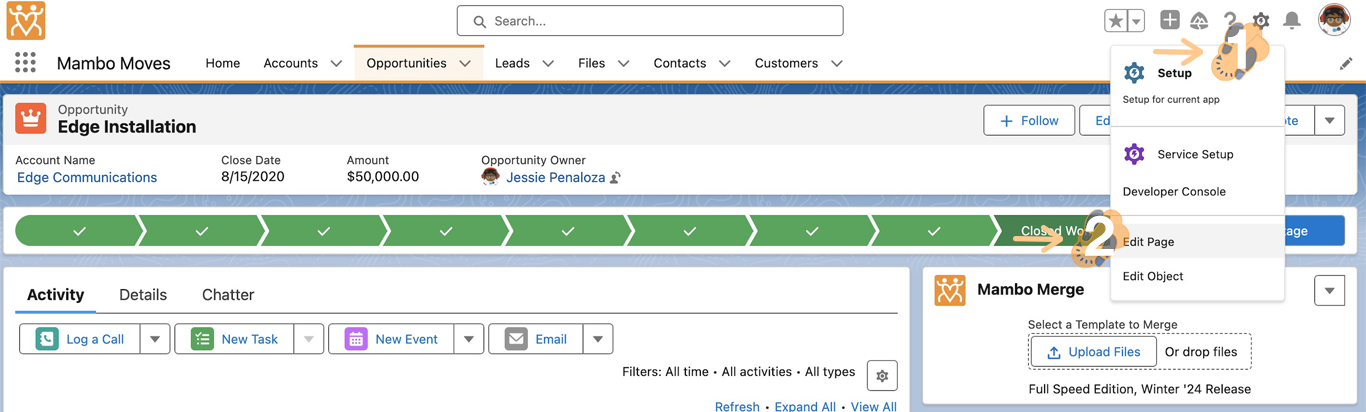Open the Log a Call dropdown arrow

(x=155, y=339)
